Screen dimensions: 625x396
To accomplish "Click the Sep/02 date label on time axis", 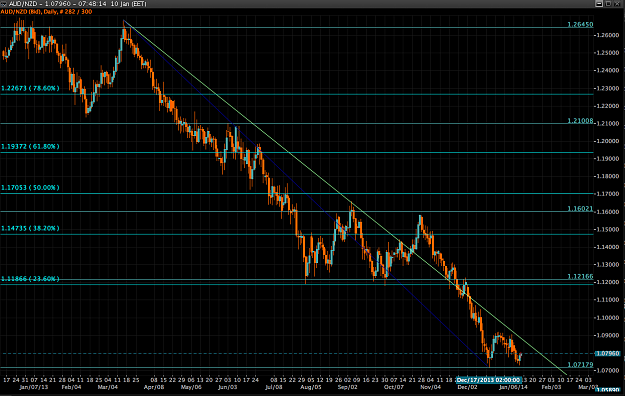I will [x=348, y=387].
